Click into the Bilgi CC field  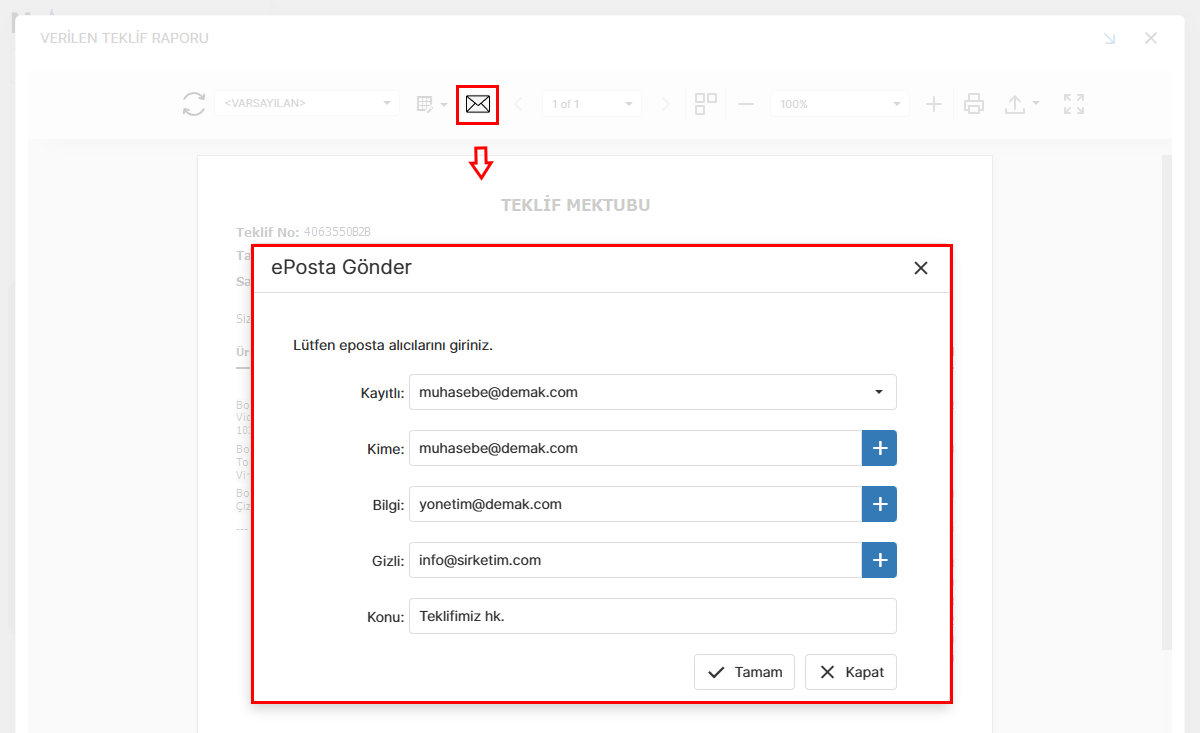[635, 504]
